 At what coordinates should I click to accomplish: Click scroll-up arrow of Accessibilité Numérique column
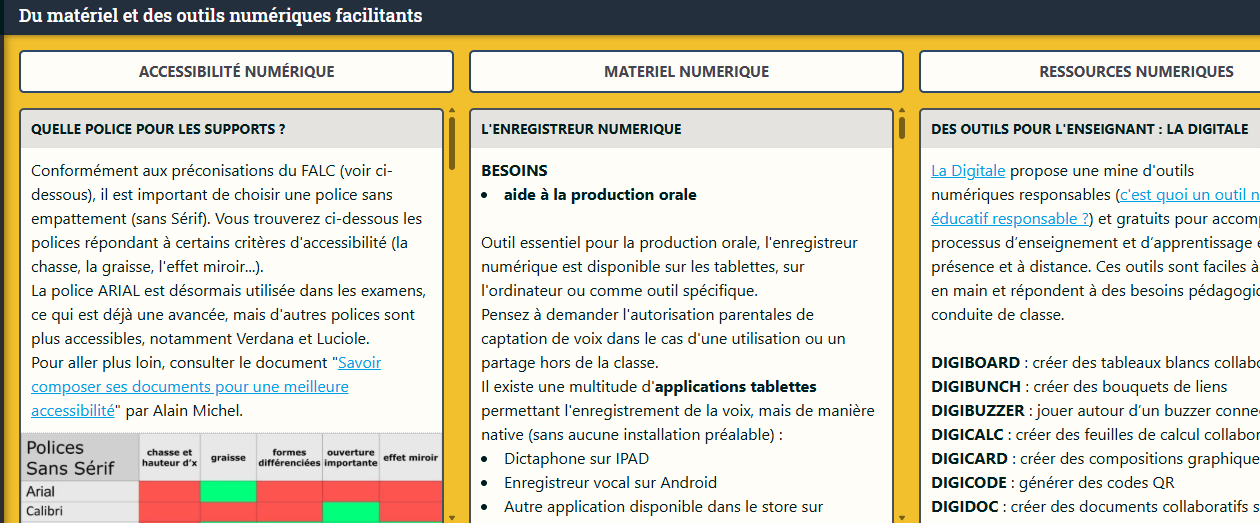coord(452,111)
